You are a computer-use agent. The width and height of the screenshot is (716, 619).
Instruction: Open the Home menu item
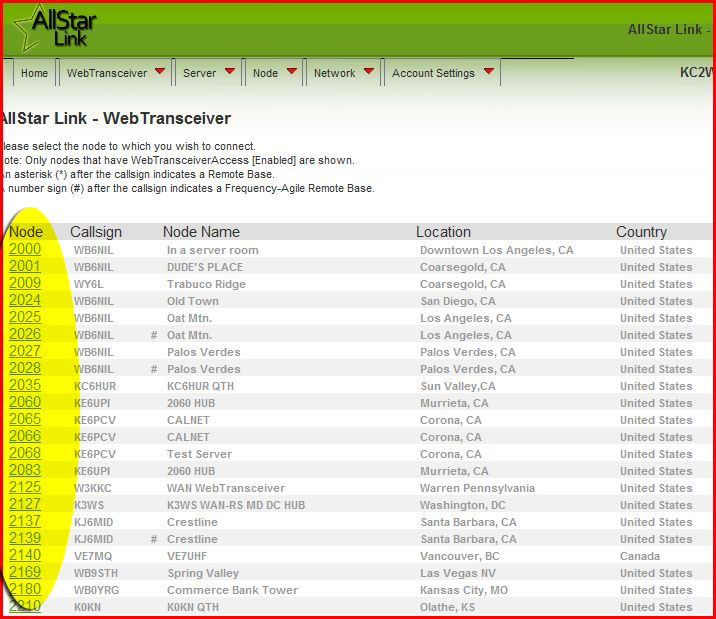tap(34, 73)
